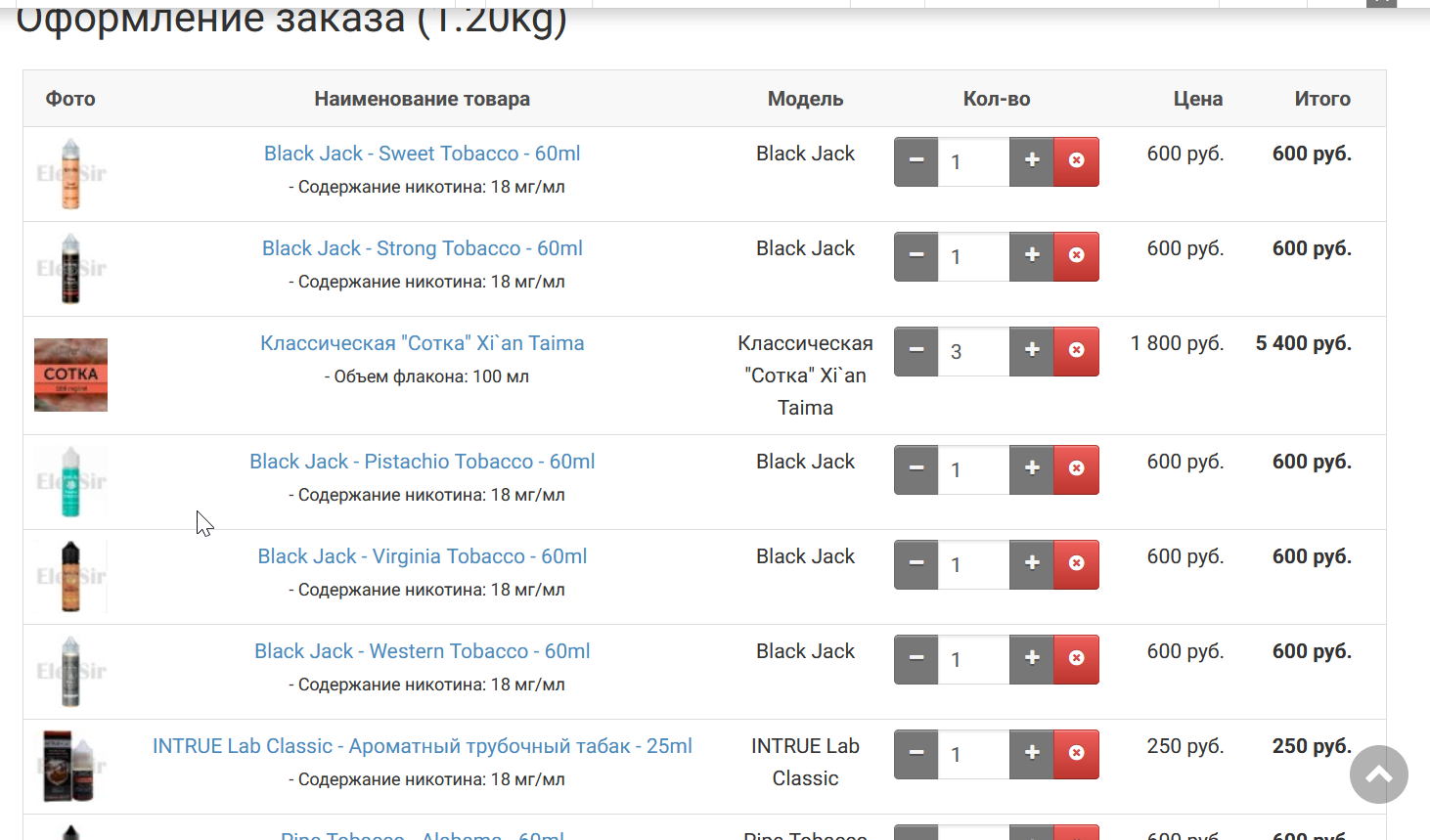Click the "1 800 руб." unit price
This screenshot has height=840, width=1430.
pos(1178,343)
